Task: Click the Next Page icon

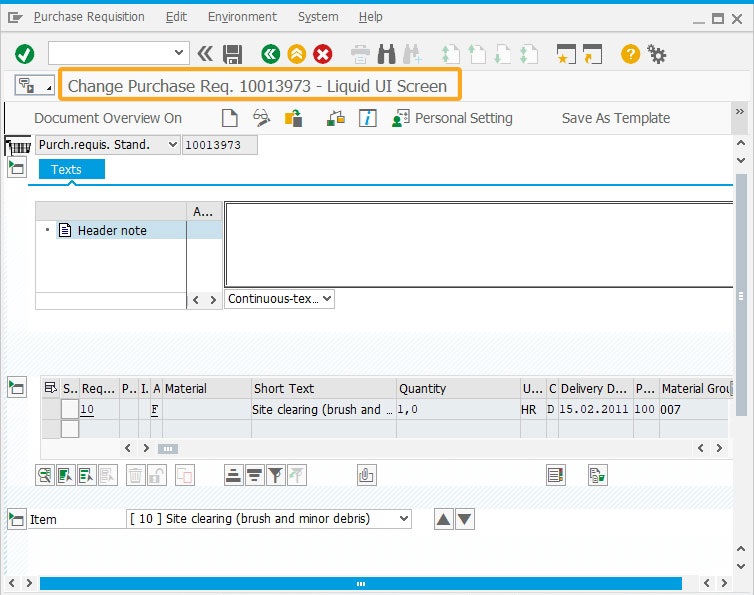Action: click(x=503, y=54)
